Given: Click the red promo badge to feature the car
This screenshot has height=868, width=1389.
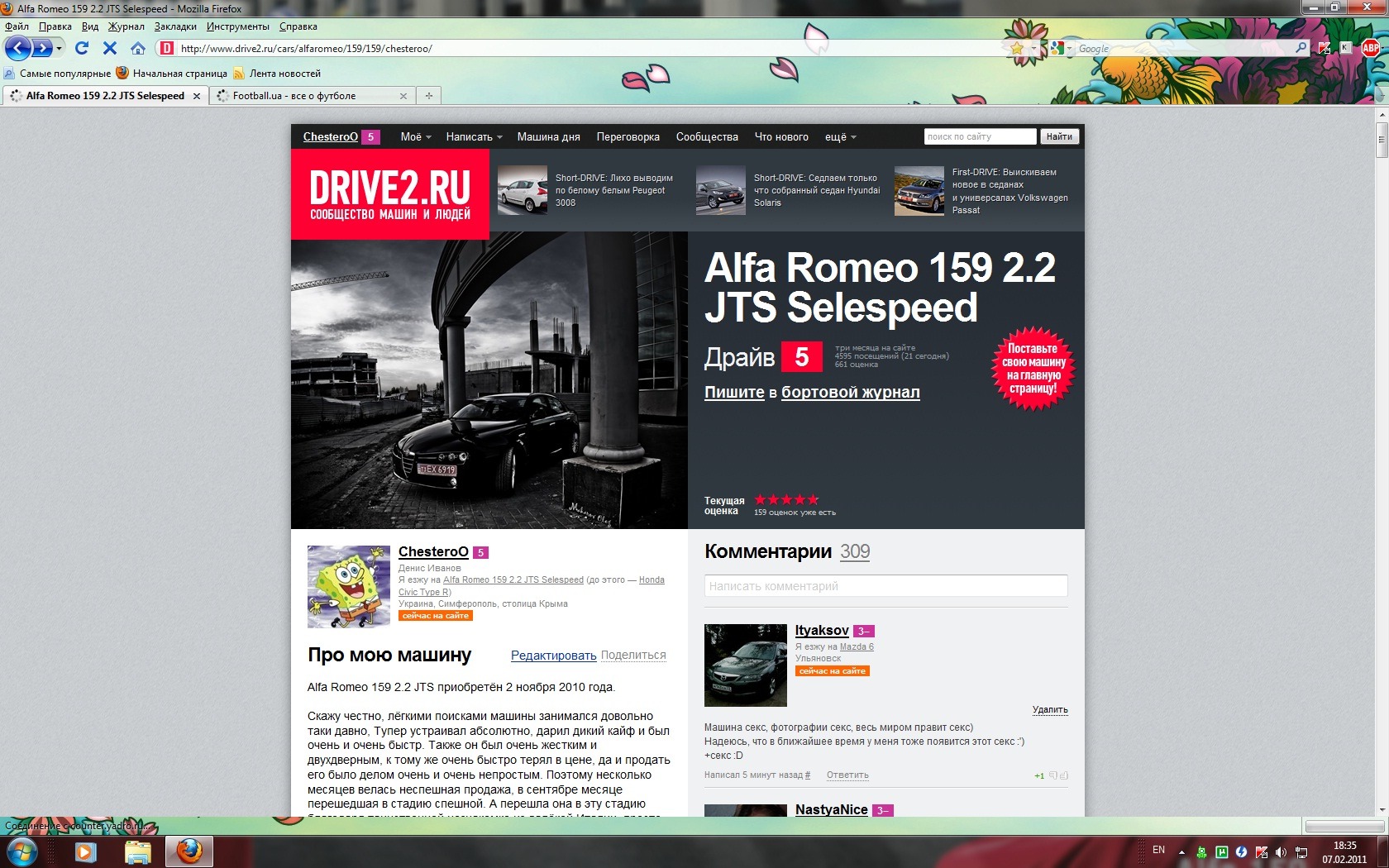Looking at the screenshot, I should (1032, 370).
